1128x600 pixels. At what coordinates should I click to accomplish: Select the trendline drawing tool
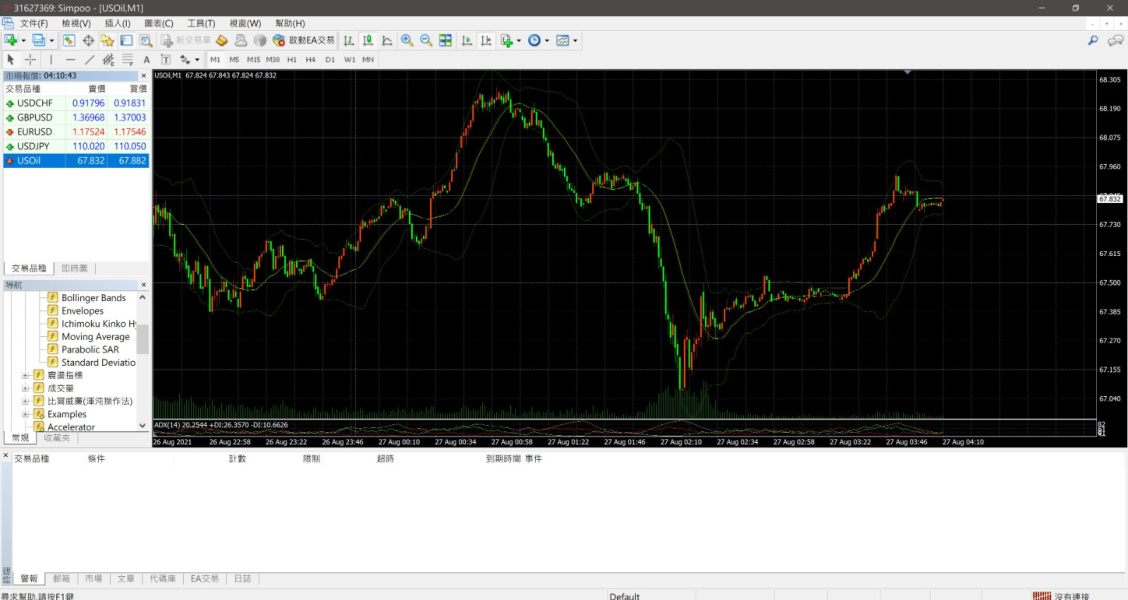tap(89, 60)
